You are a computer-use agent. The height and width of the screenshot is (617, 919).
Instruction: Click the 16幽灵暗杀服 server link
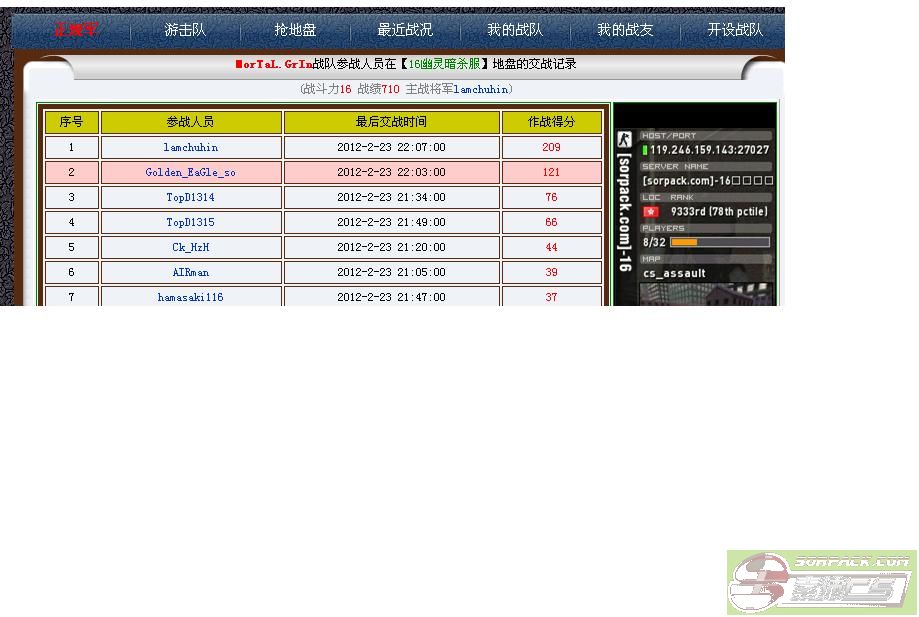click(444, 64)
